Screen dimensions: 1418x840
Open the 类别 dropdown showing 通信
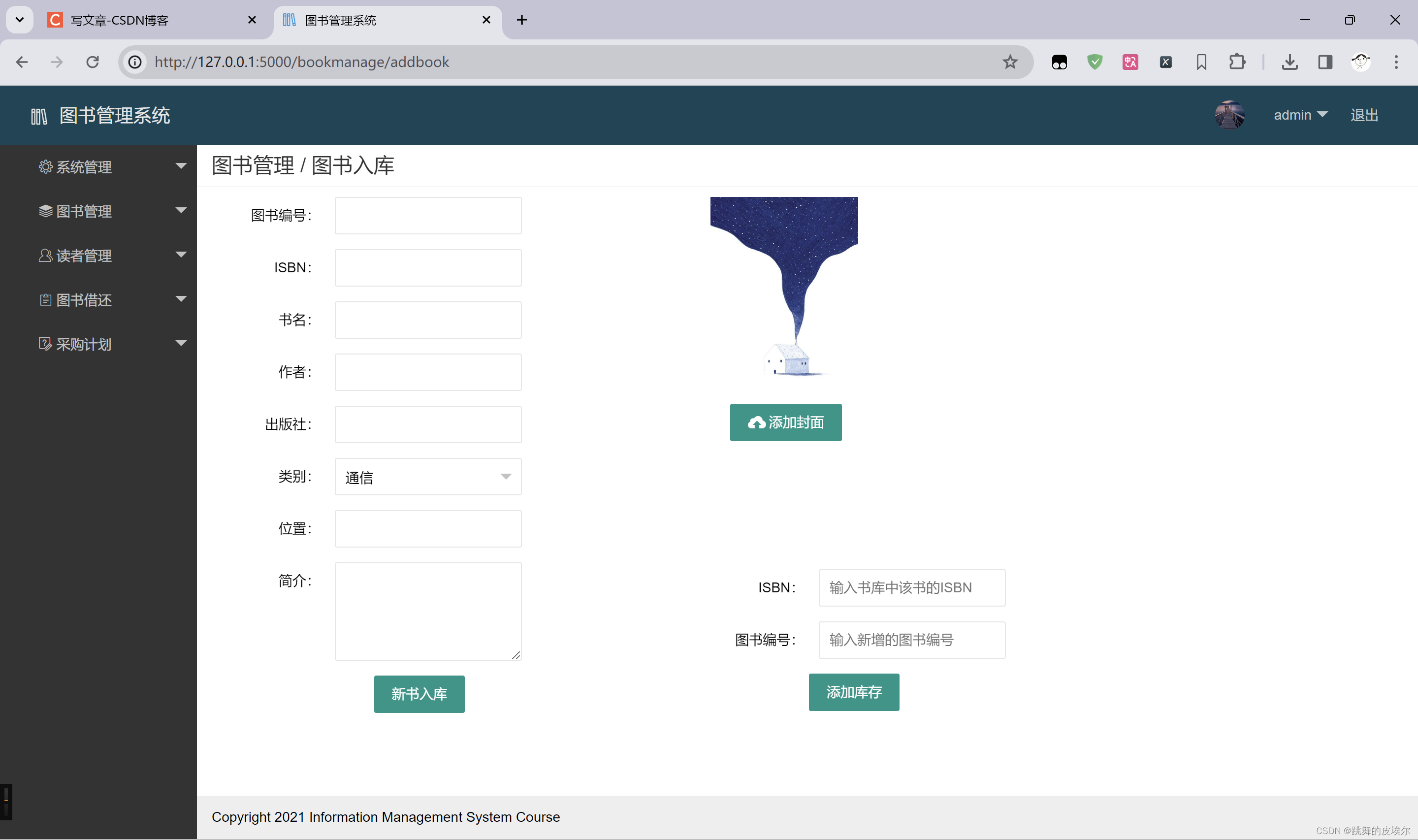(x=428, y=477)
